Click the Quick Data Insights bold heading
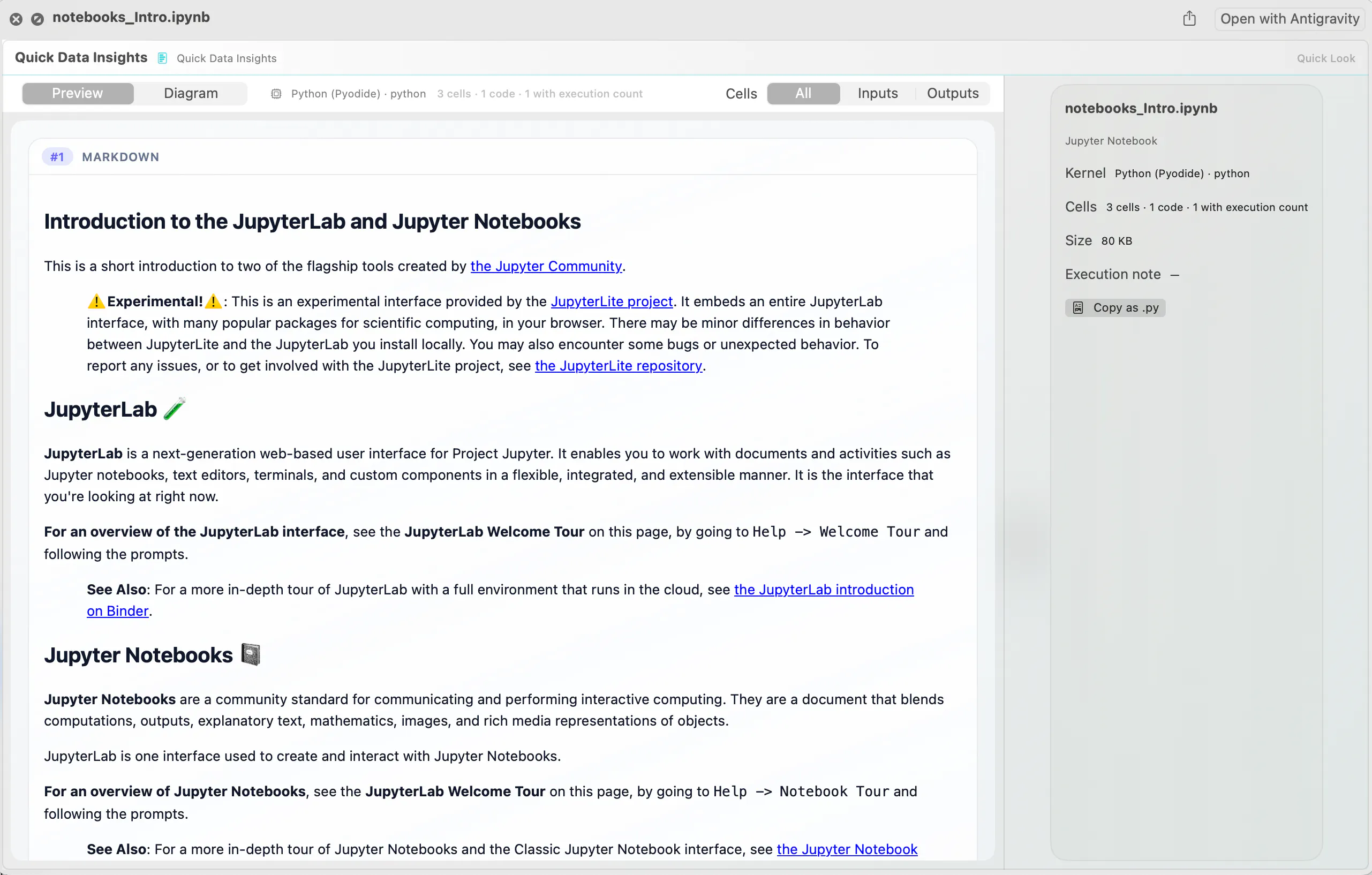 click(x=81, y=57)
